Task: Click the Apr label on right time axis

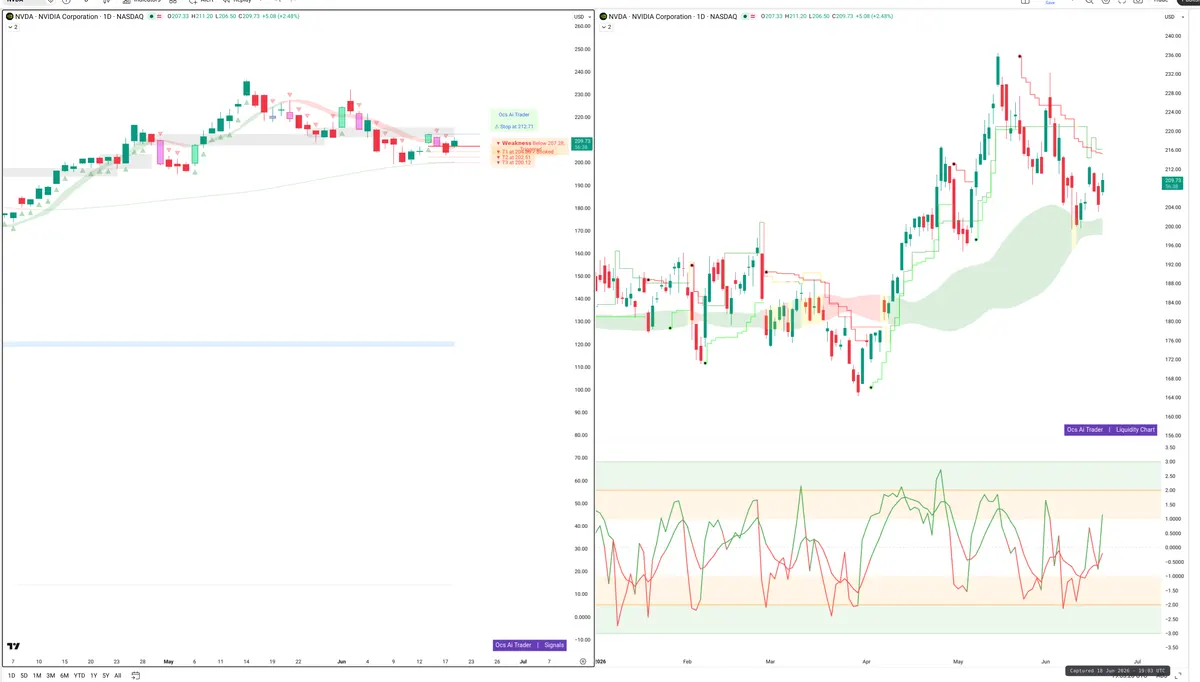Action: click(866, 661)
